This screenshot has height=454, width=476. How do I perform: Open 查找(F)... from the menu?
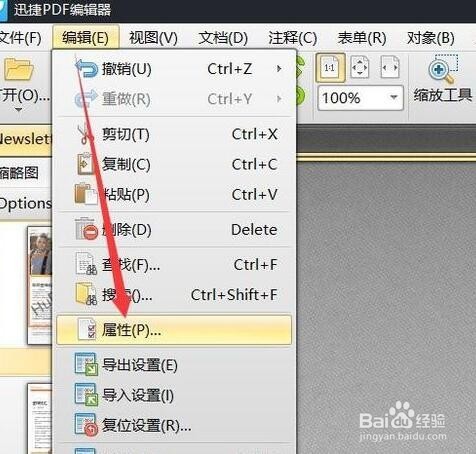(175, 265)
